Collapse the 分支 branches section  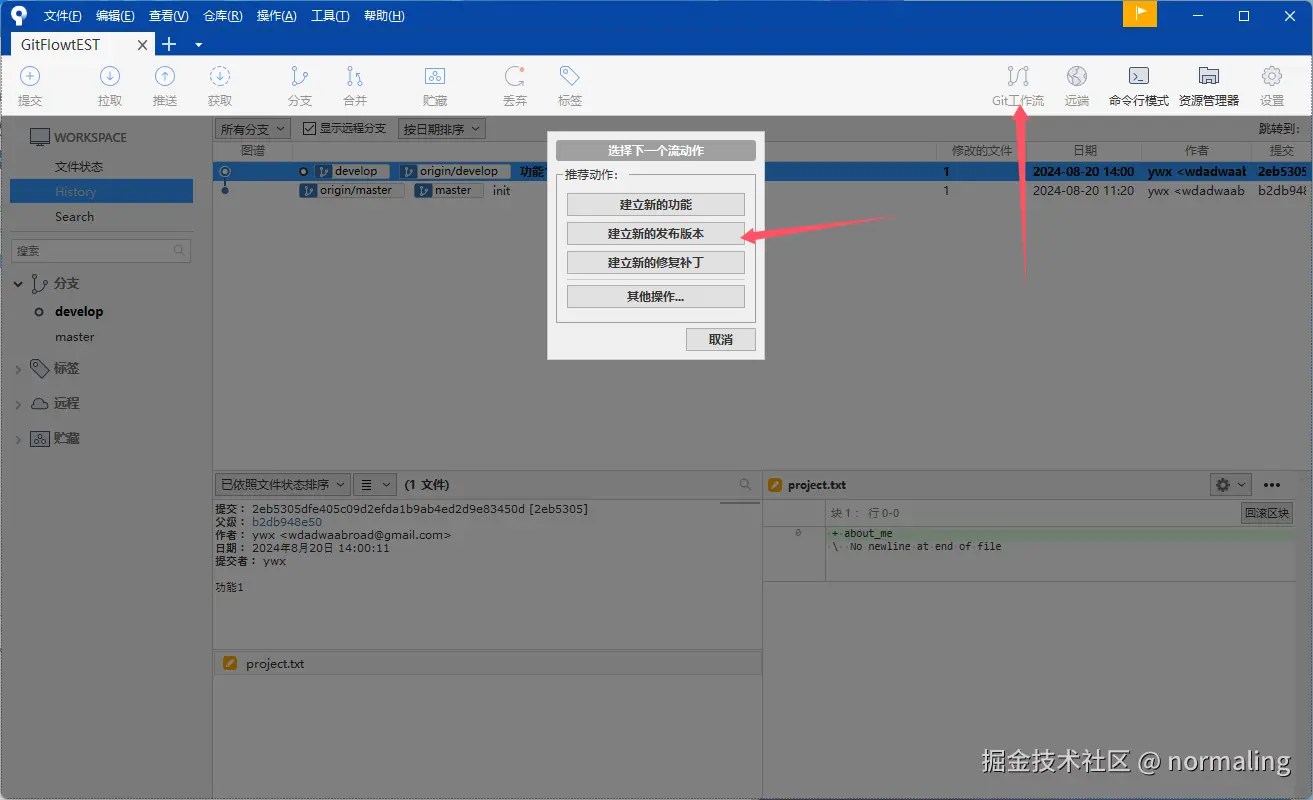[x=18, y=285]
